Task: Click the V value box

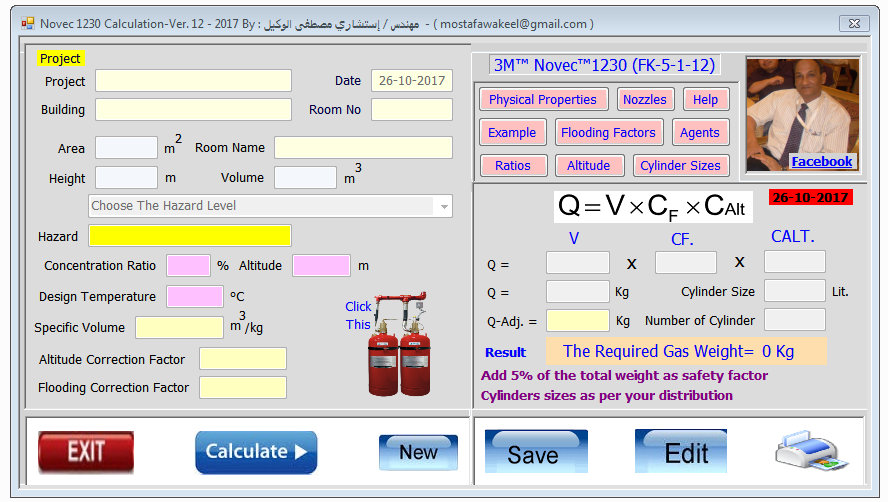Action: click(578, 263)
